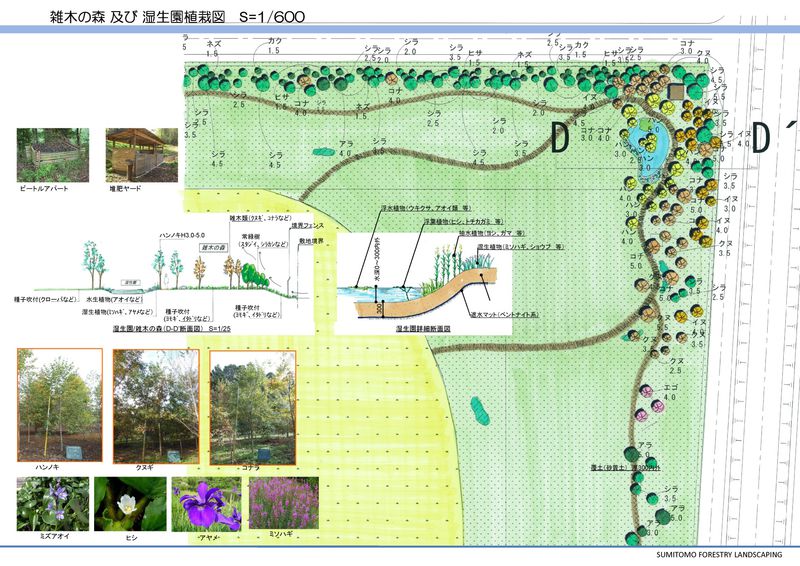Screen dimensions: 800x566
Task: Click the 覆土(砂質土) note on the plan
Action: [x=624, y=466]
